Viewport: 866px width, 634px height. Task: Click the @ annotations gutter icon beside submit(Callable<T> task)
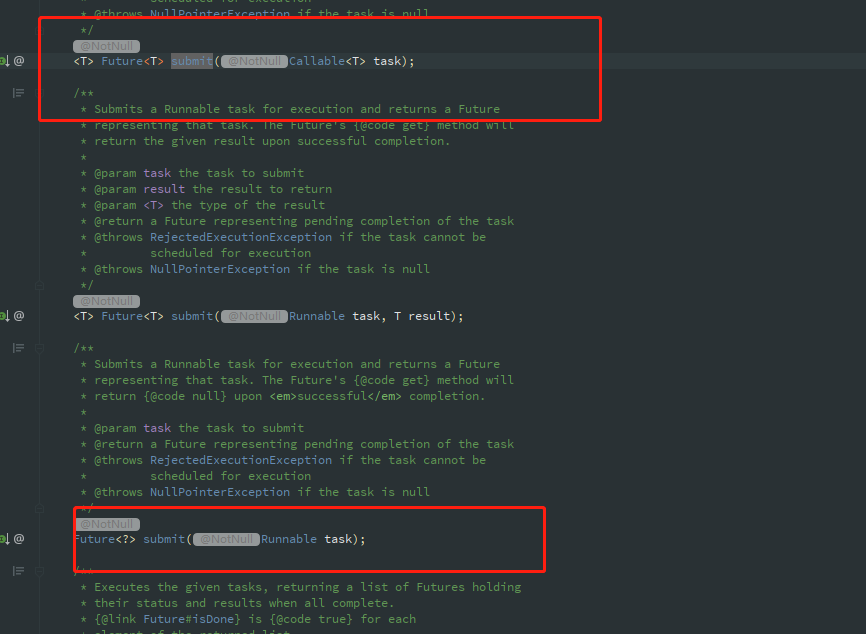(x=19, y=61)
